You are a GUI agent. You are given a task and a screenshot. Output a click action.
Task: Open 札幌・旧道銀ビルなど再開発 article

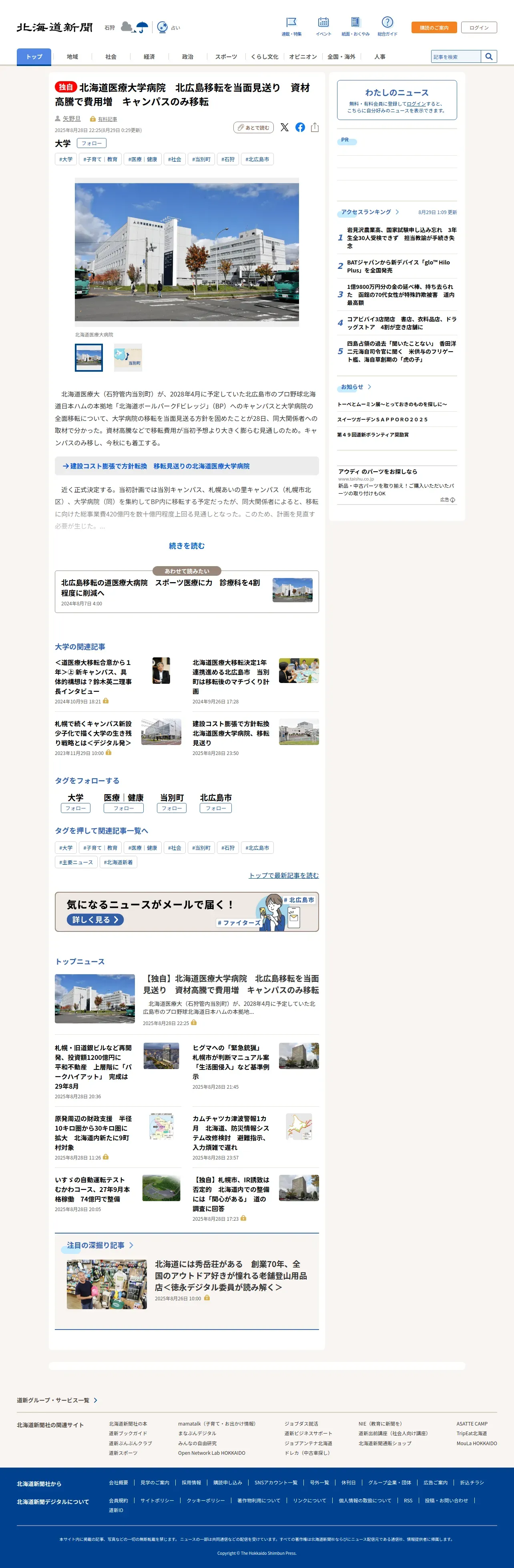tap(93, 1067)
